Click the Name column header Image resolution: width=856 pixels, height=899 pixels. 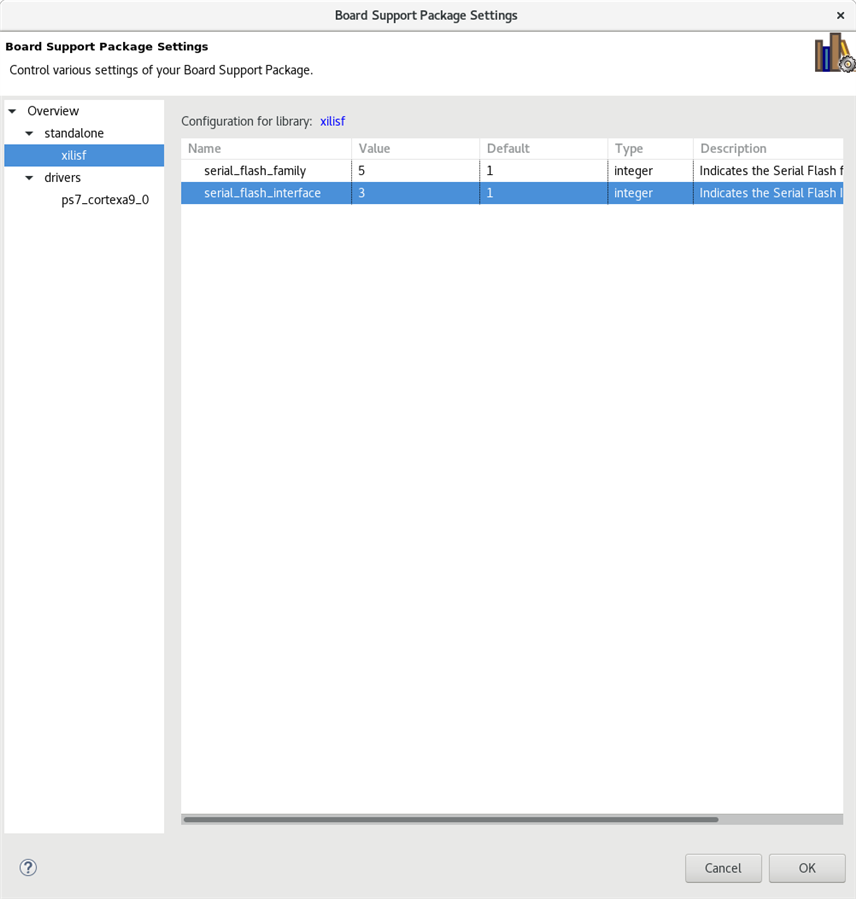tap(267, 148)
